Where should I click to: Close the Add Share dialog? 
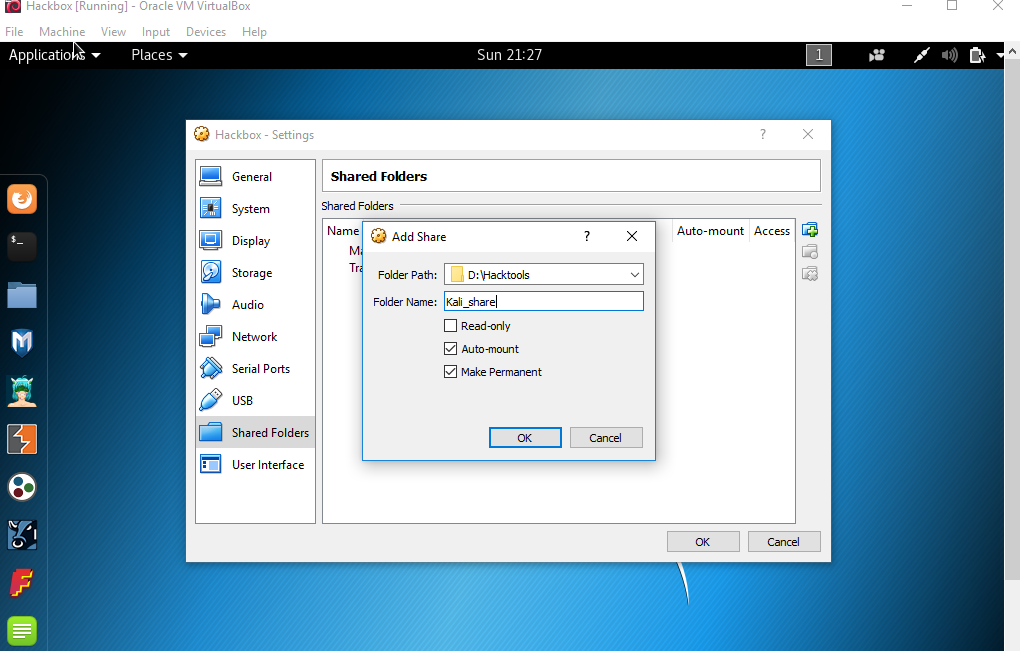point(632,236)
